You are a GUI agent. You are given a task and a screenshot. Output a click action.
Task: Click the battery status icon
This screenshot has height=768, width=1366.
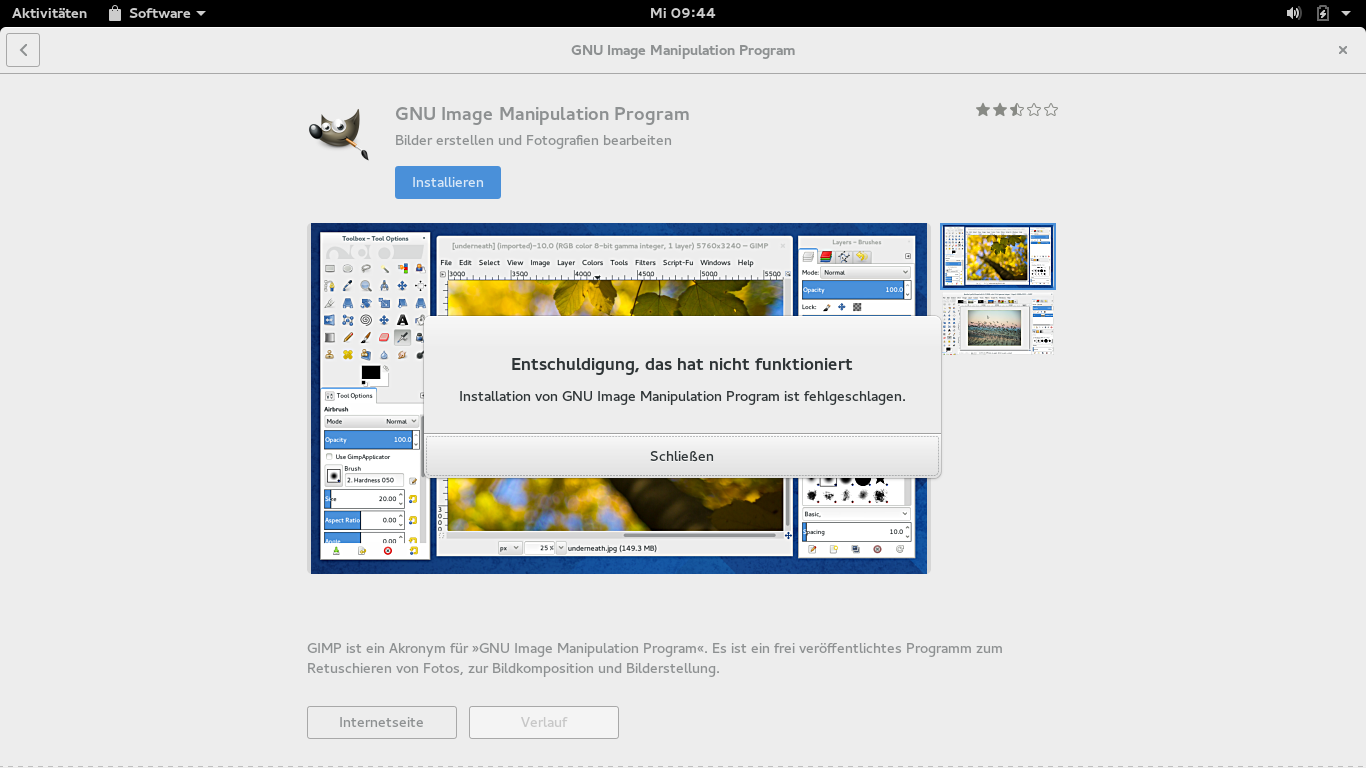1323,13
